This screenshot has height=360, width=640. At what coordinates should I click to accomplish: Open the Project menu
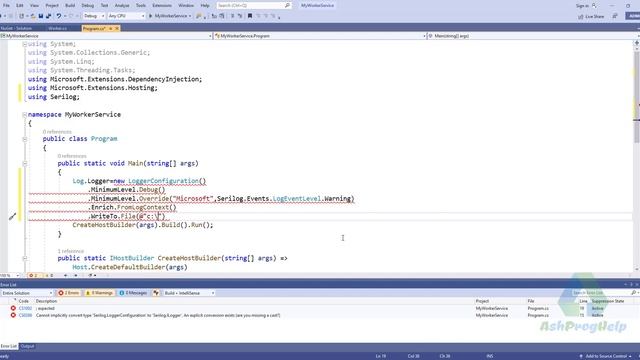[52, 6]
